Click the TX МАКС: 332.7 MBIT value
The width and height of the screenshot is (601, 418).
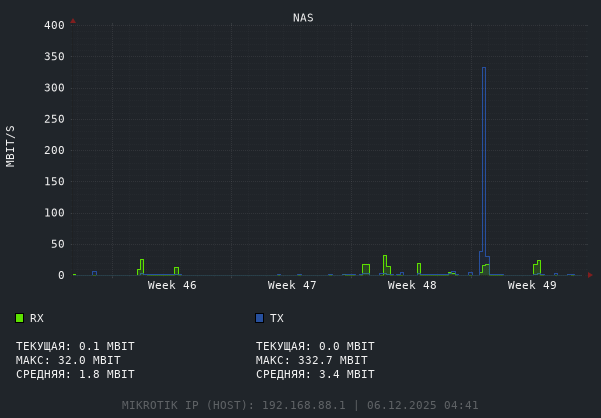click(x=312, y=360)
